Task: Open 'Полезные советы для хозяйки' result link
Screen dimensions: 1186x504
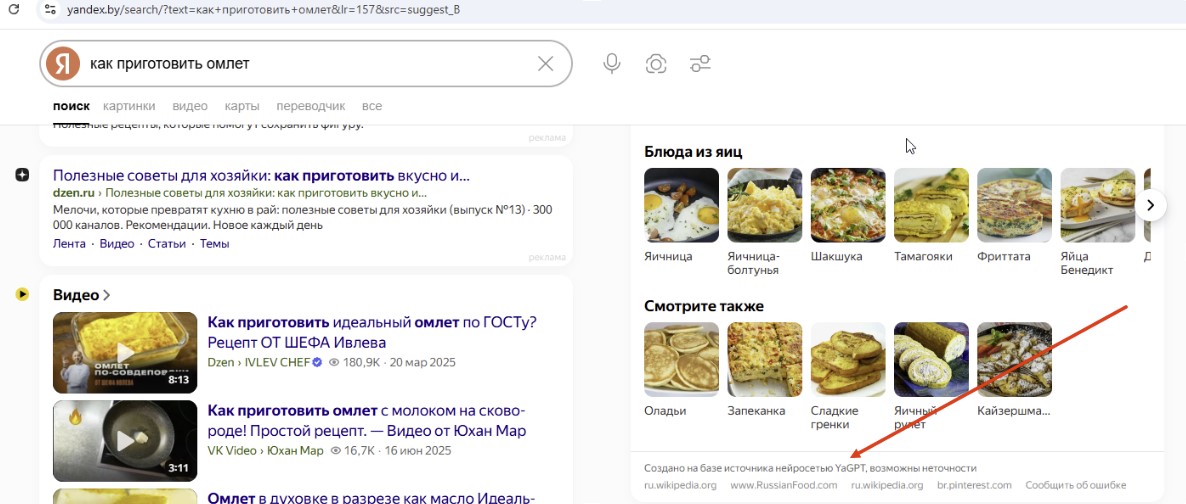Action: click(x=260, y=176)
